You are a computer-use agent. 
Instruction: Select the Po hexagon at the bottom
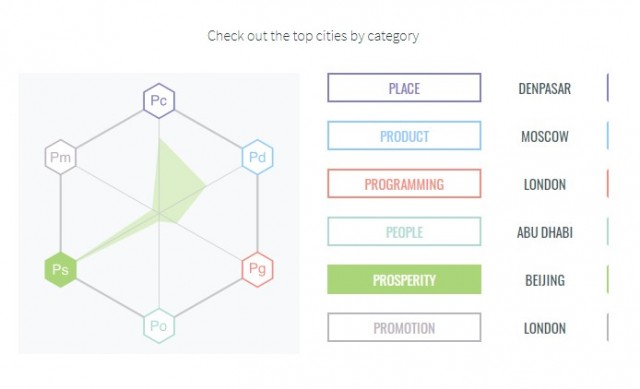(159, 326)
